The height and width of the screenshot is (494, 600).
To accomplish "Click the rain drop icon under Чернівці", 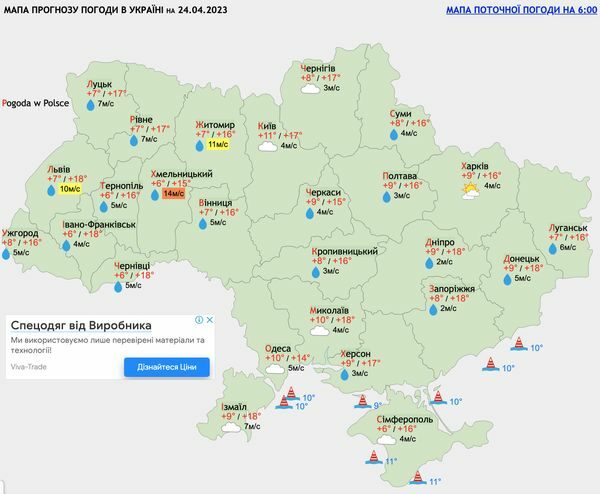I will (x=118, y=287).
